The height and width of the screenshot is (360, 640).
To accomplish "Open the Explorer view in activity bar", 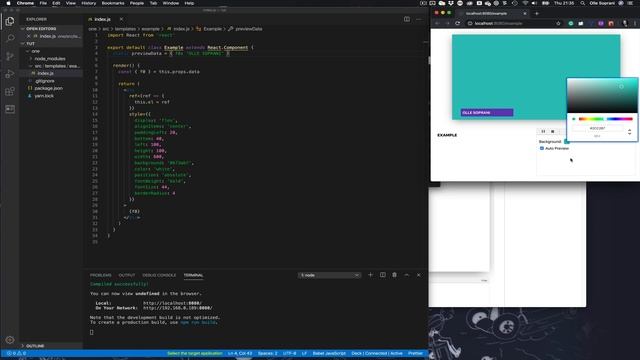I will [10, 21].
